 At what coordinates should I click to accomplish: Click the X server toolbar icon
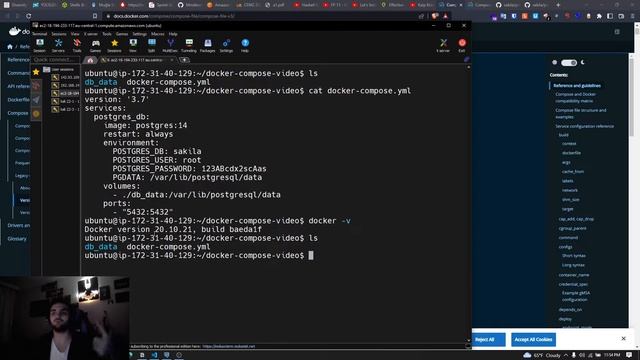click(x=443, y=45)
